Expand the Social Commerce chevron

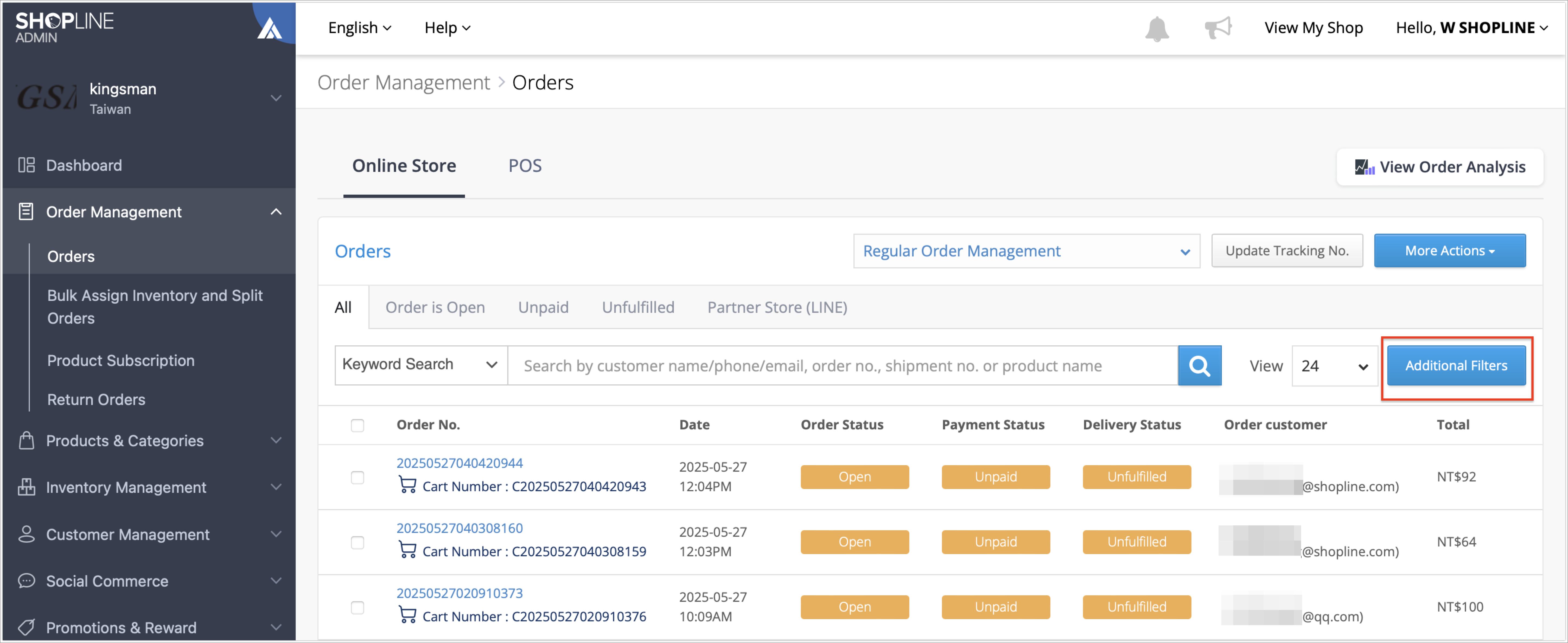tap(276, 581)
